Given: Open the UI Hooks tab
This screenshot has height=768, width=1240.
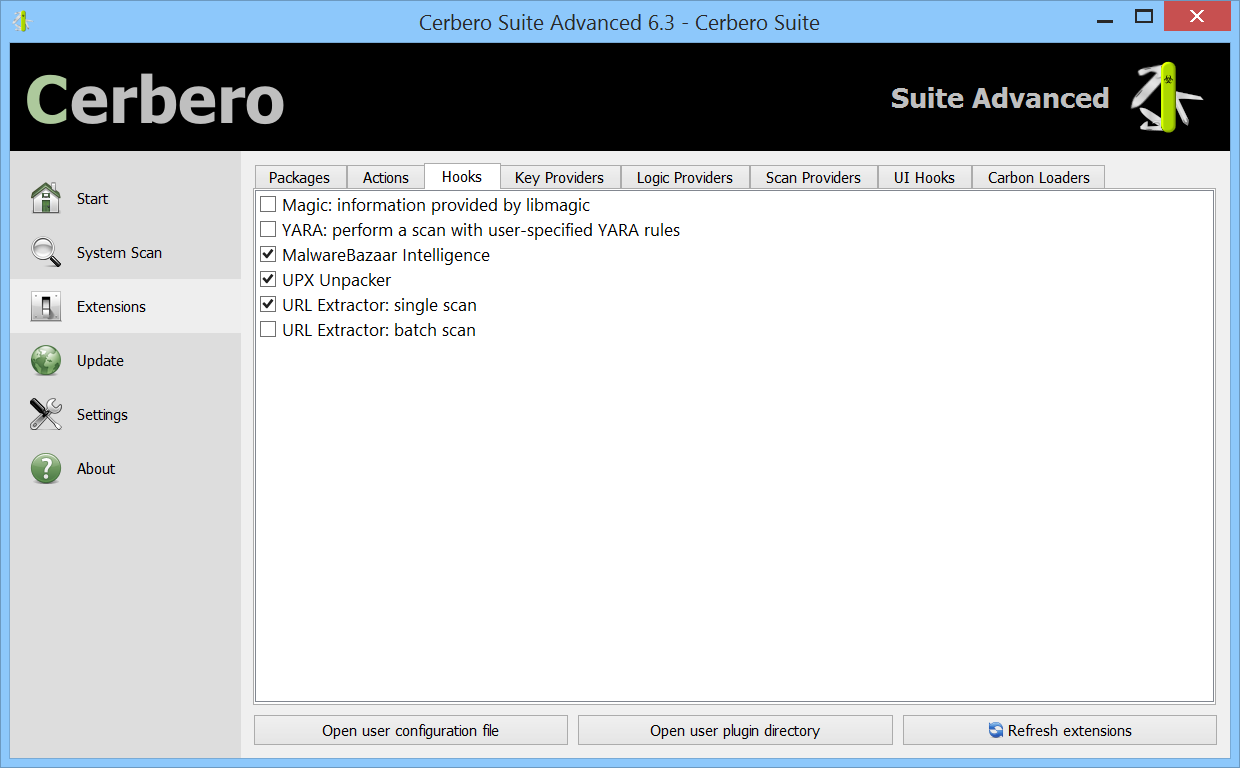Looking at the screenshot, I should click(x=924, y=177).
